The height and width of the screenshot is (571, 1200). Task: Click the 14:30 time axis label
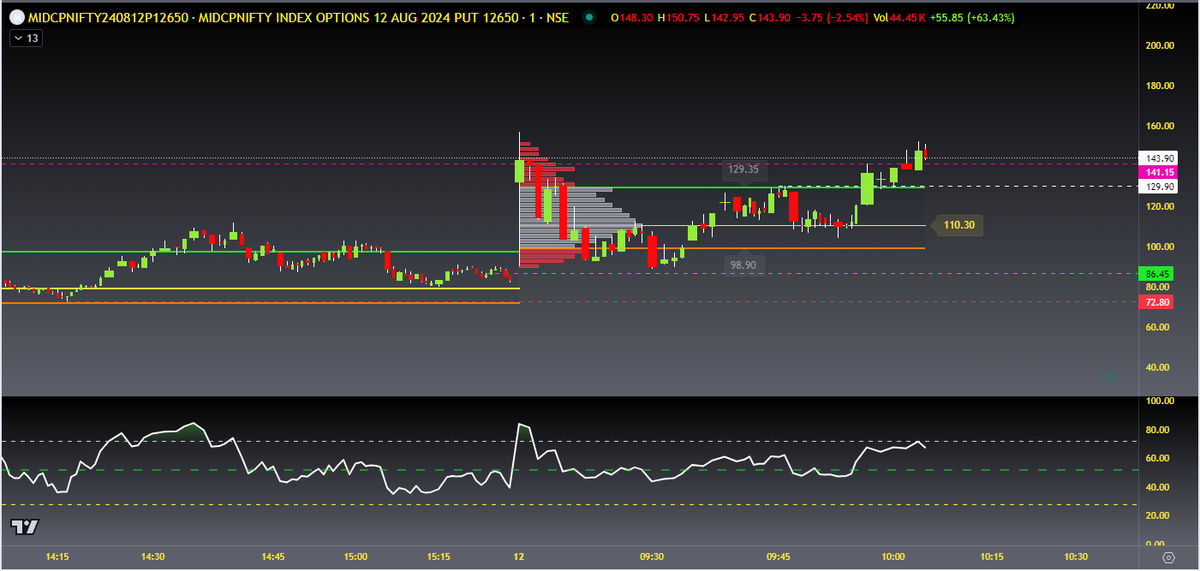[x=153, y=557]
